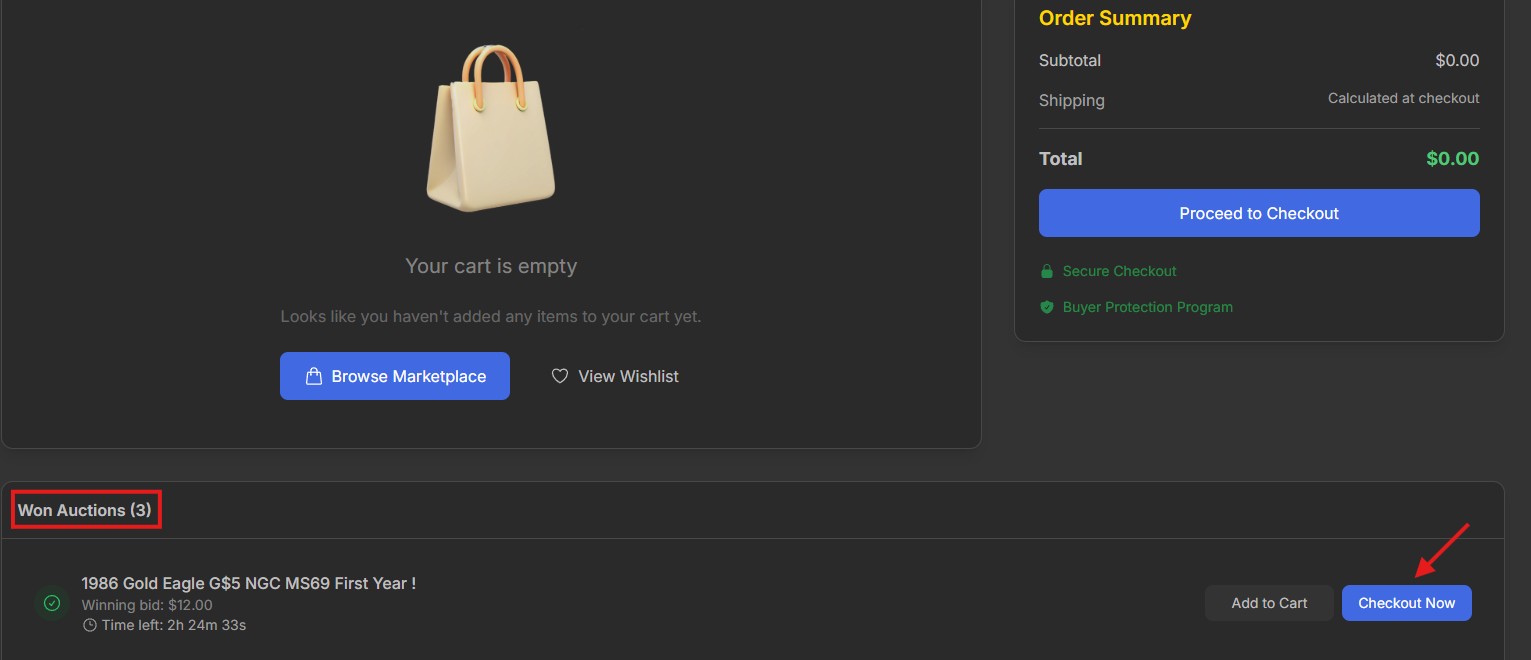Click the lock icon next to Secure Checkout
Viewport: 1531px width, 660px height.
tap(1047, 271)
